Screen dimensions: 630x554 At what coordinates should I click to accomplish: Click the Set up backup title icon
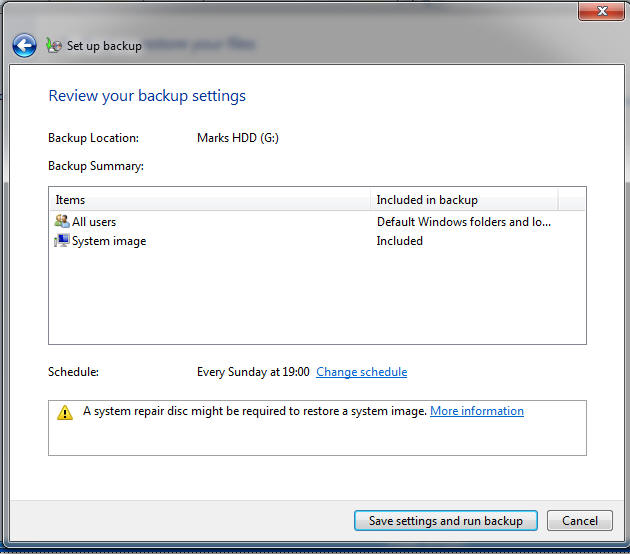tap(54, 46)
